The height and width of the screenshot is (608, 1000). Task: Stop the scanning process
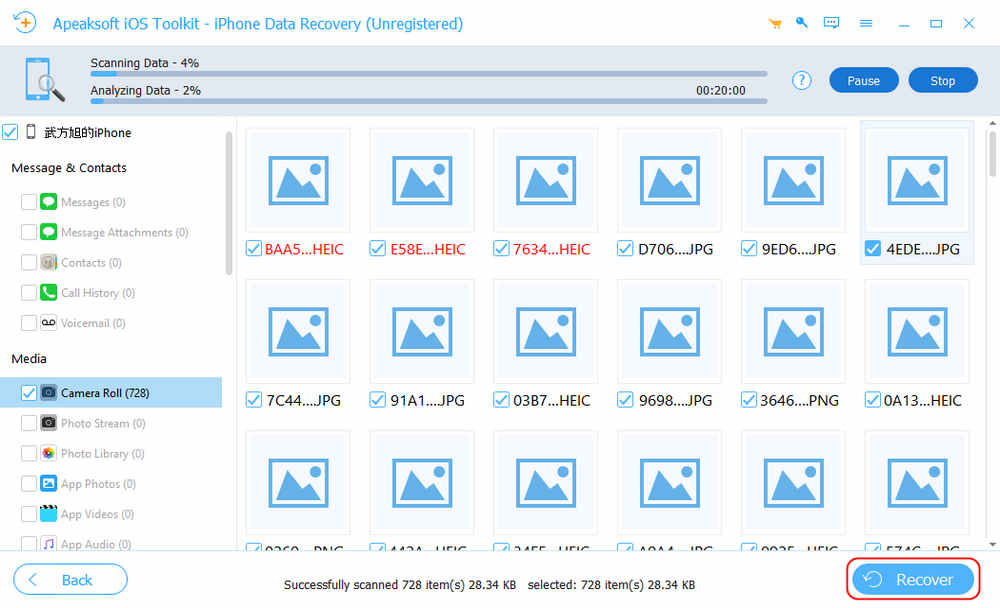coord(943,80)
